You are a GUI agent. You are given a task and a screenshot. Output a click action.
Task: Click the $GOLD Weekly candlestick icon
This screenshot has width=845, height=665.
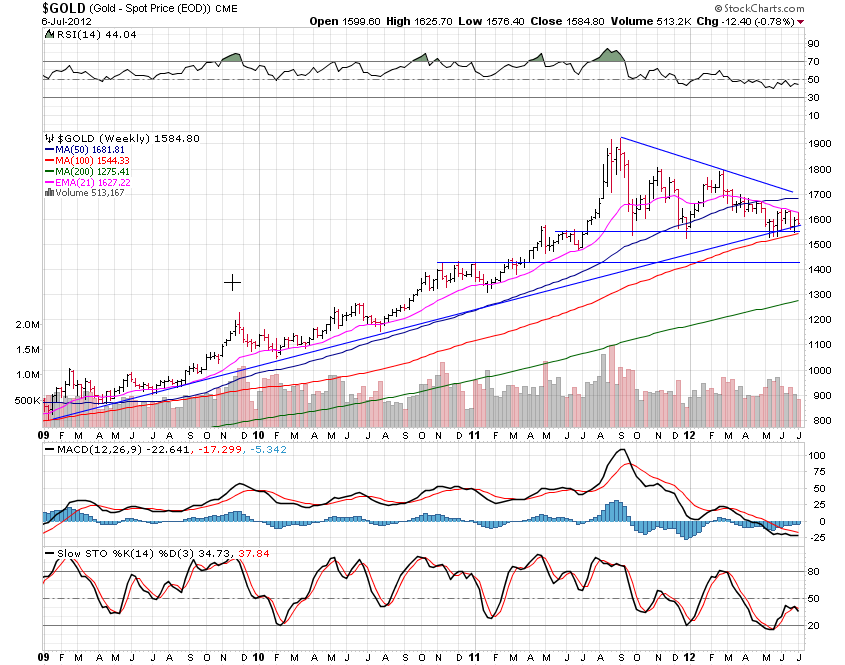tap(50, 138)
